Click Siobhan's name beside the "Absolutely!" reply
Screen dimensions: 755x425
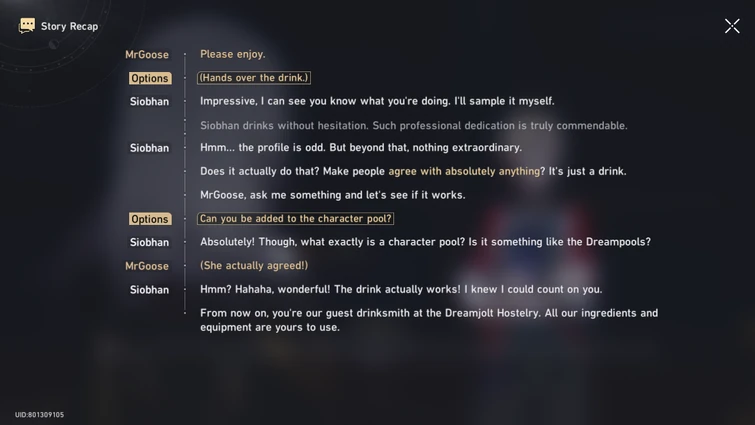coord(149,242)
